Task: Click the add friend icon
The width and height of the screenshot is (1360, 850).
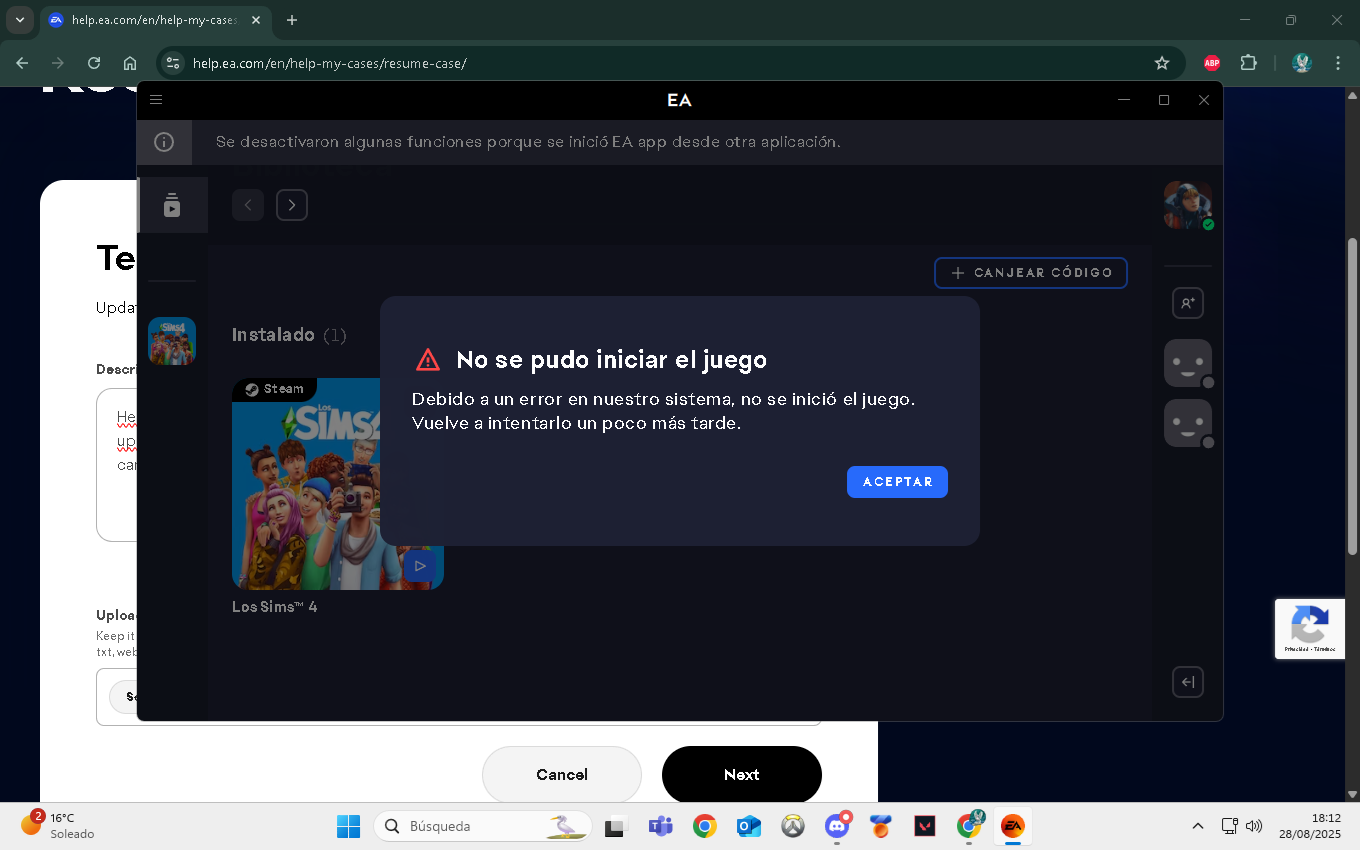Action: [x=1188, y=303]
